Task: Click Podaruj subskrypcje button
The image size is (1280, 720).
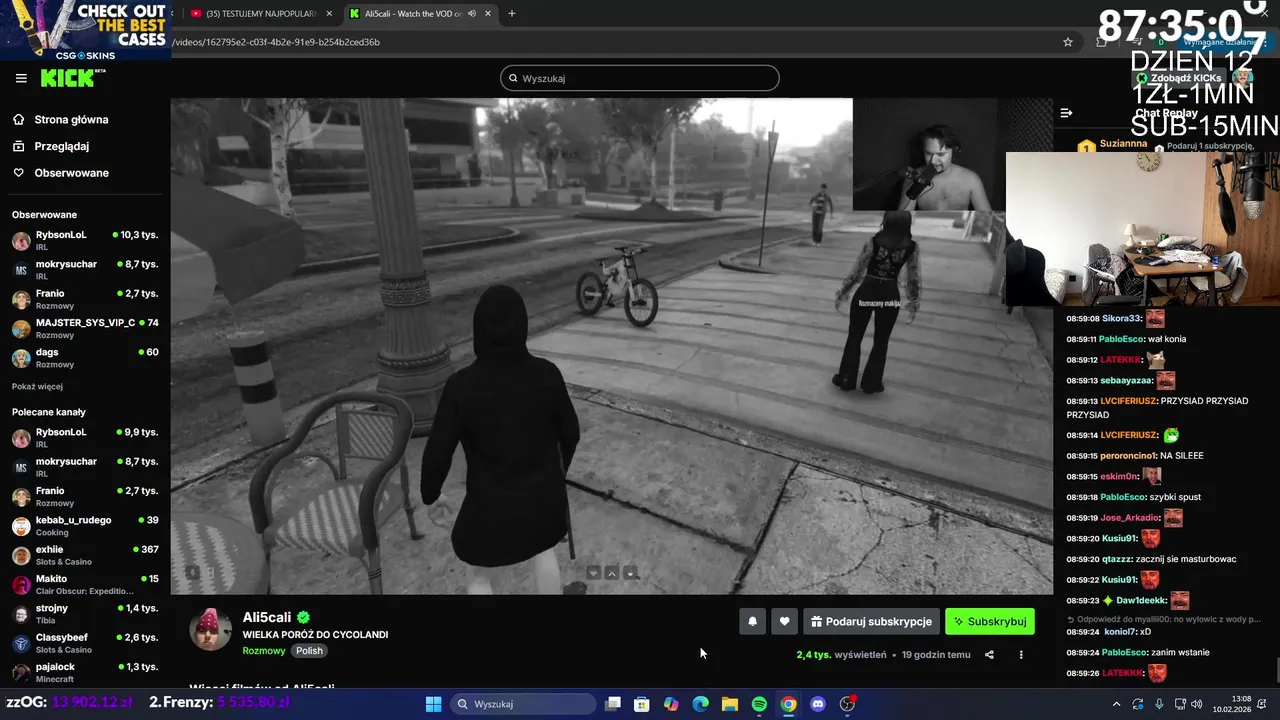Action: tap(871, 621)
